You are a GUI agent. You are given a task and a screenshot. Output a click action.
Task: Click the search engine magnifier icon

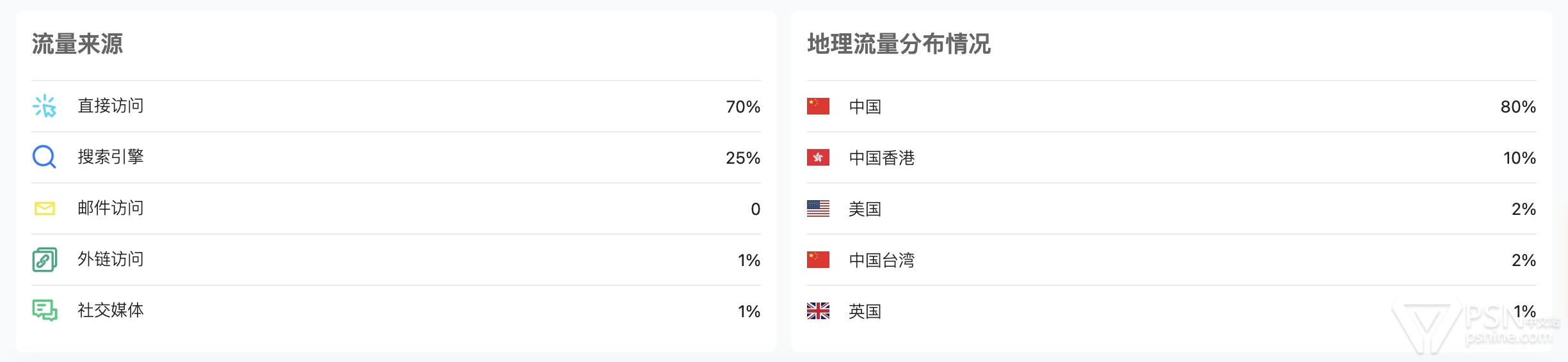tap(44, 157)
